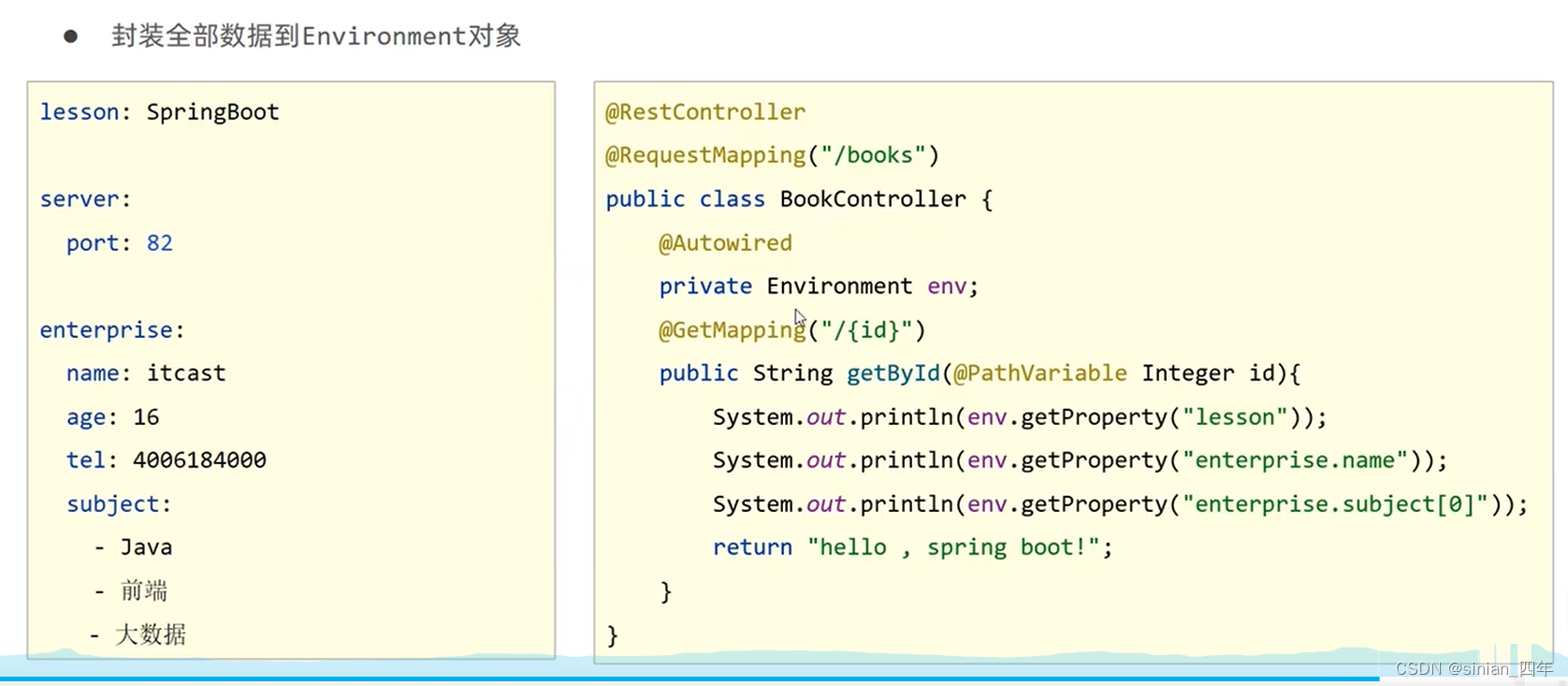This screenshot has width=1568, height=686.
Task: Click the heading 封装全部数据到Environment对象
Action: click(x=316, y=36)
